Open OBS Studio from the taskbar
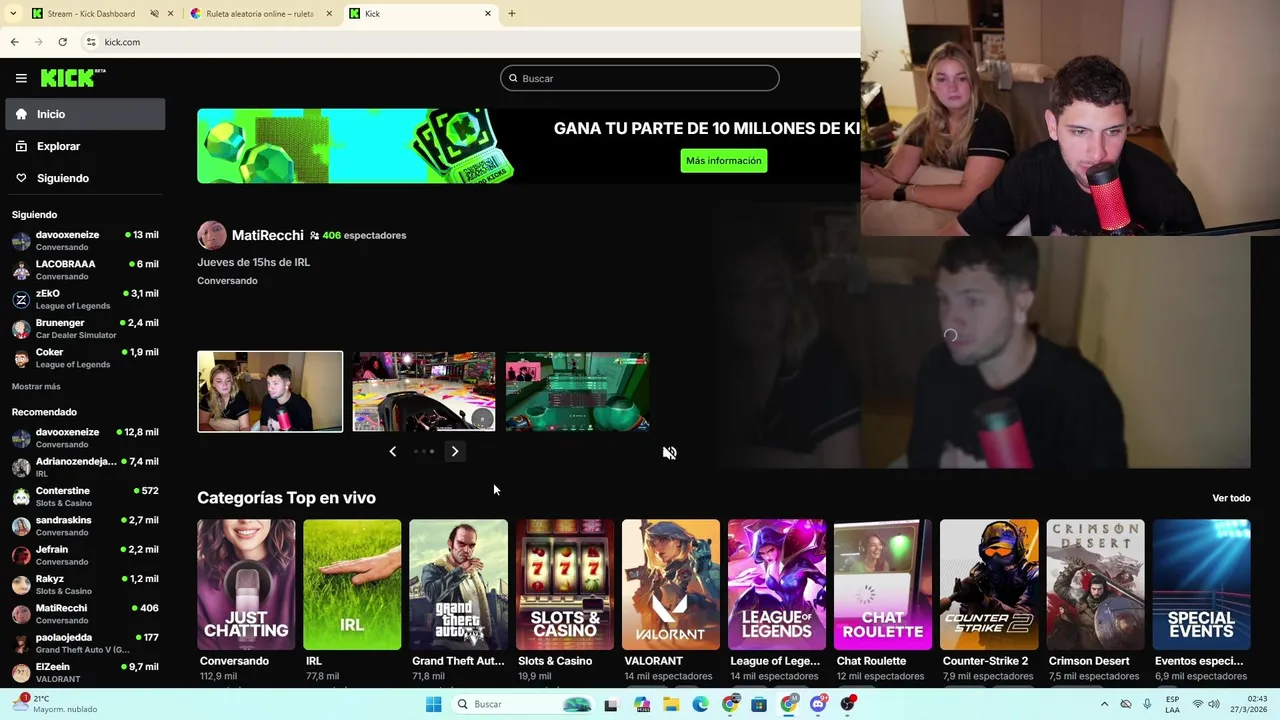This screenshot has width=1280, height=720. pos(848,704)
